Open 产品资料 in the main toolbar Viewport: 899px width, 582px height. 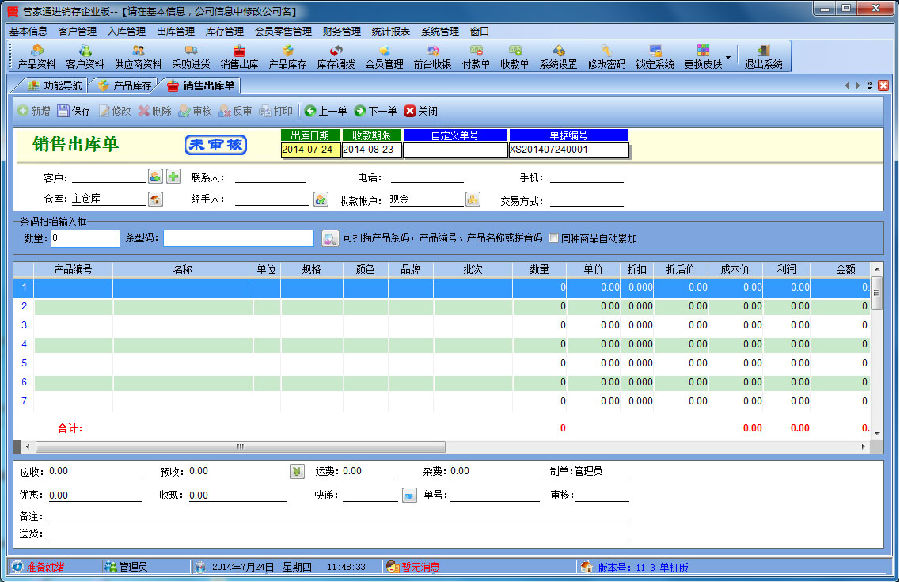[37, 56]
